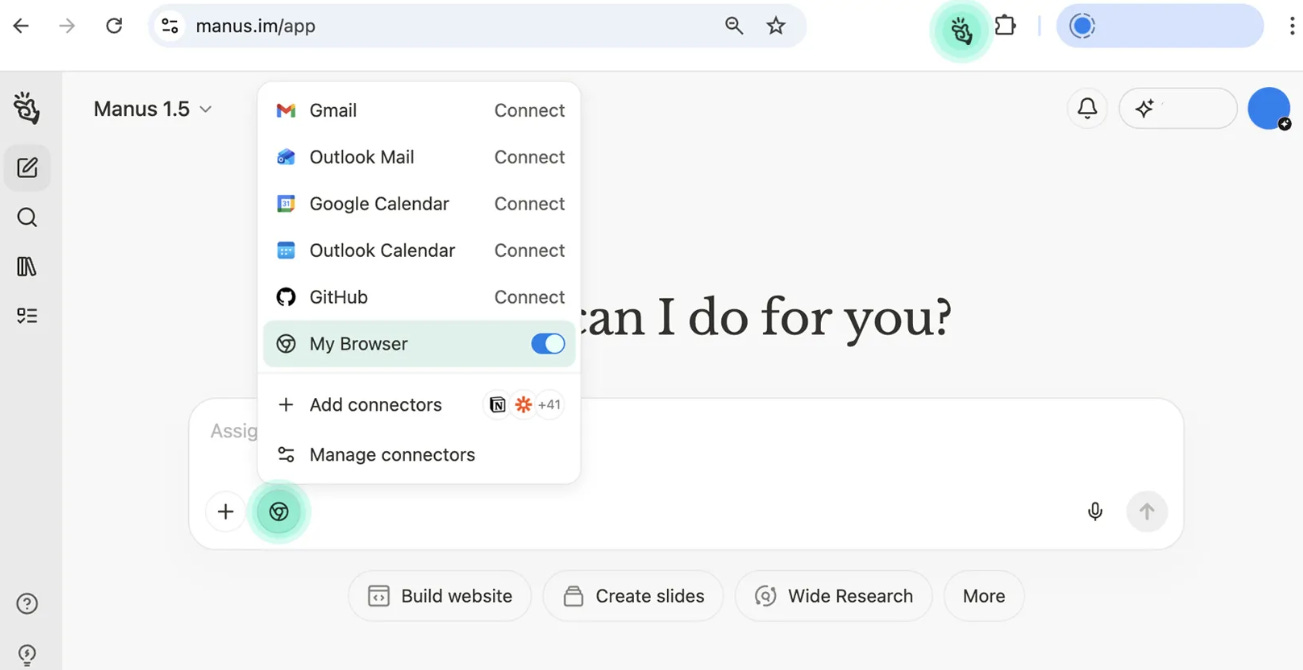Click the plus attach button in prompt box

[226, 512]
